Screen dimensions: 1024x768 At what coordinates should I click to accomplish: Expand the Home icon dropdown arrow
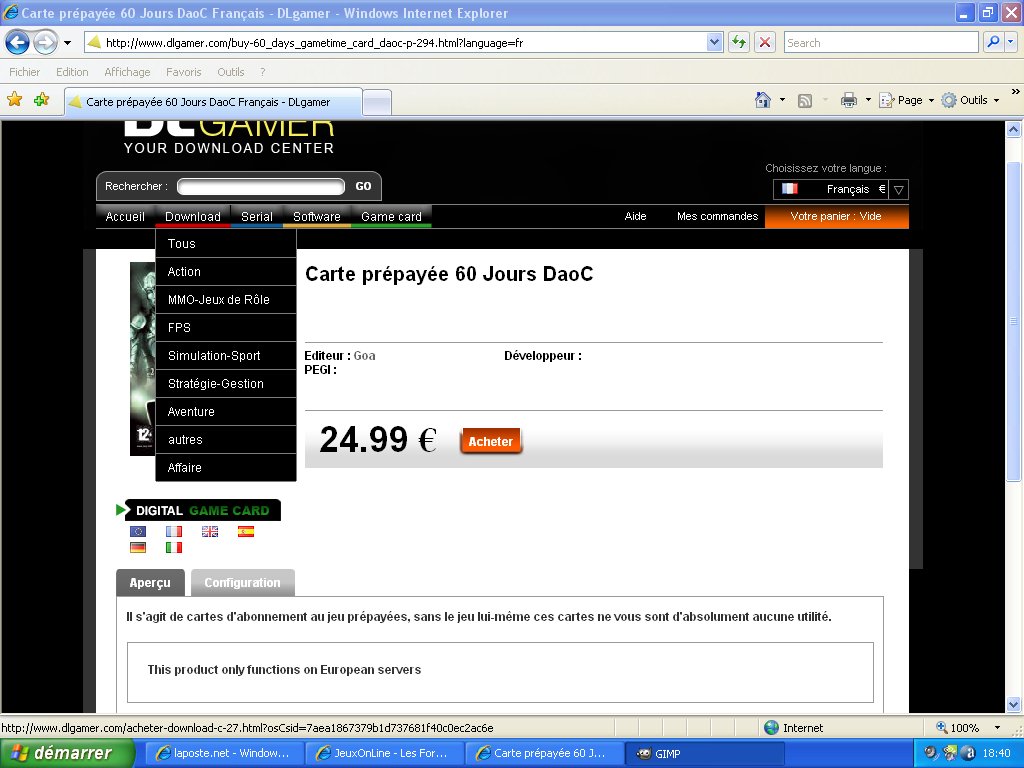[x=782, y=100]
